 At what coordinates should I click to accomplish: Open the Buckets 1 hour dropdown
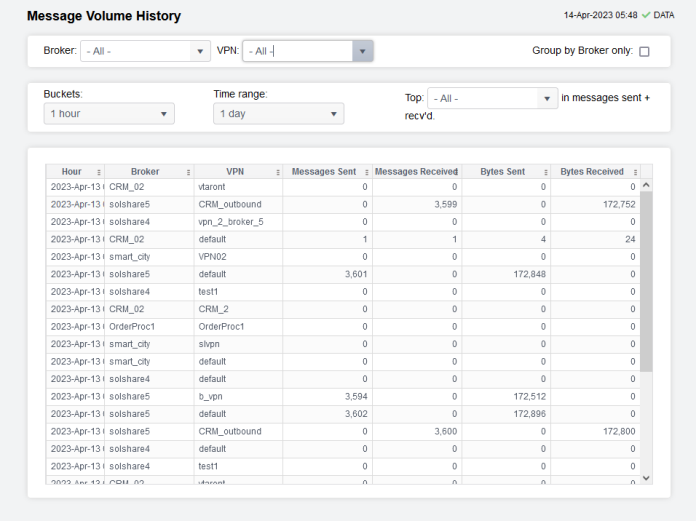pyautogui.click(x=109, y=114)
